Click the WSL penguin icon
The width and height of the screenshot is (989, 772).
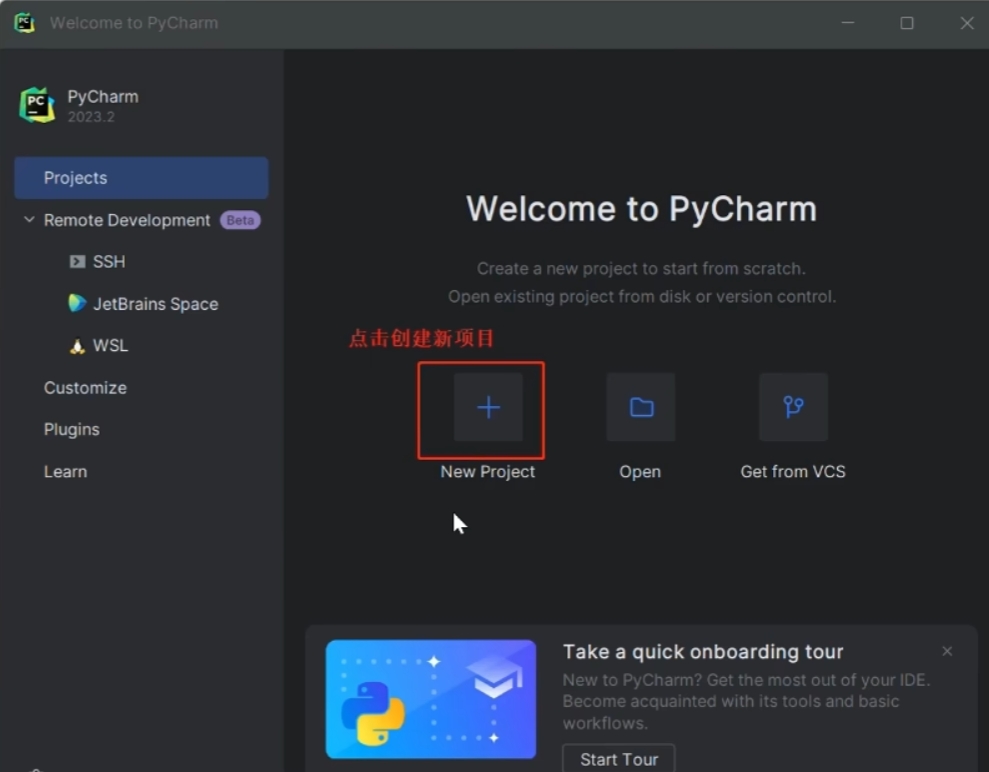point(77,346)
